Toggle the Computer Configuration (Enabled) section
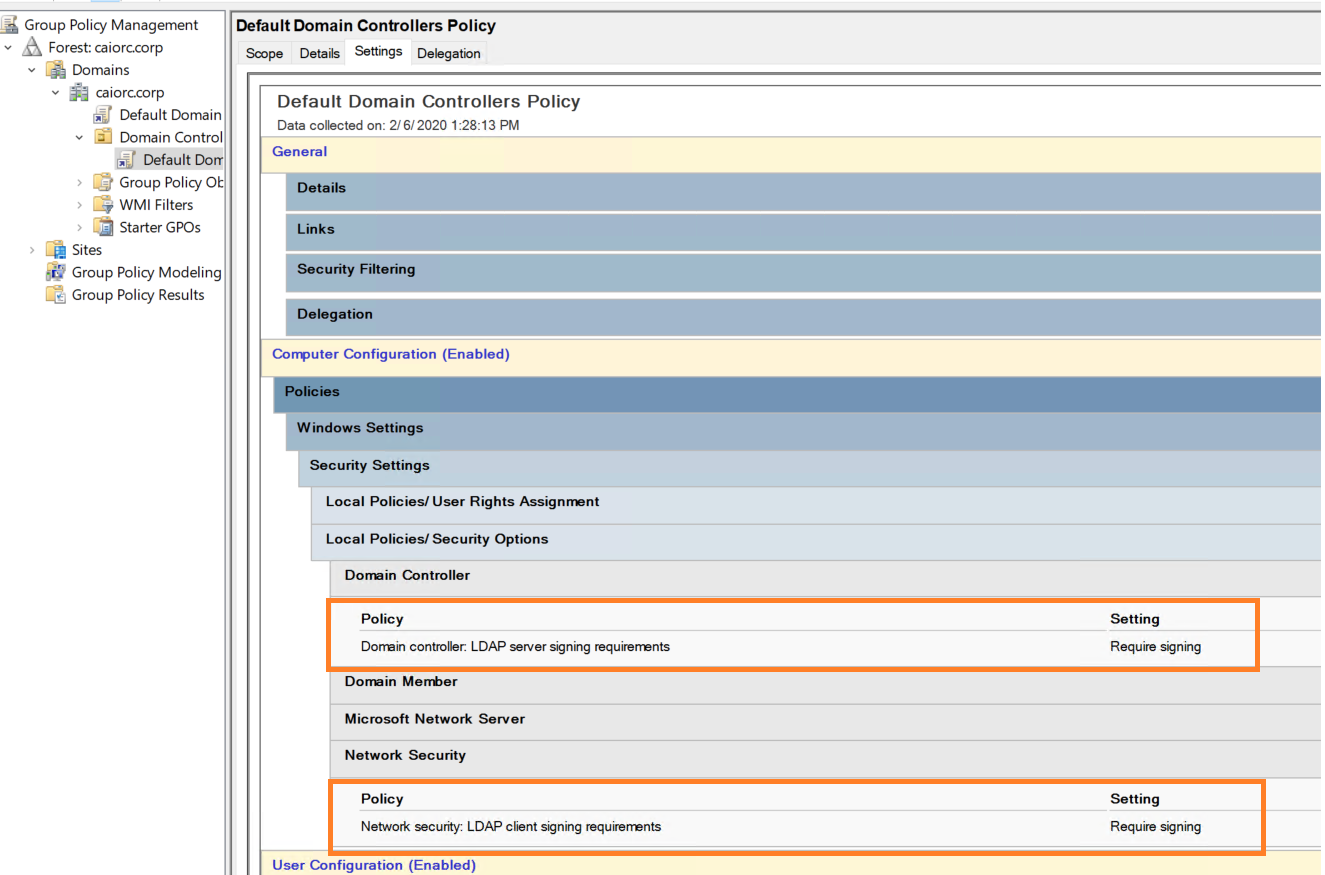The image size is (1325, 875). (x=391, y=354)
